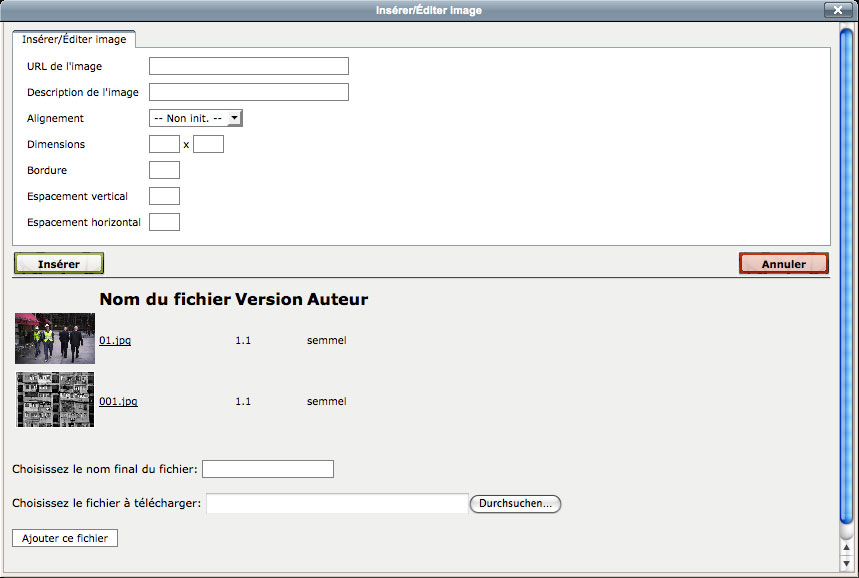859x578 pixels.
Task: Open the 01.jpg file link
Action: pos(115,341)
